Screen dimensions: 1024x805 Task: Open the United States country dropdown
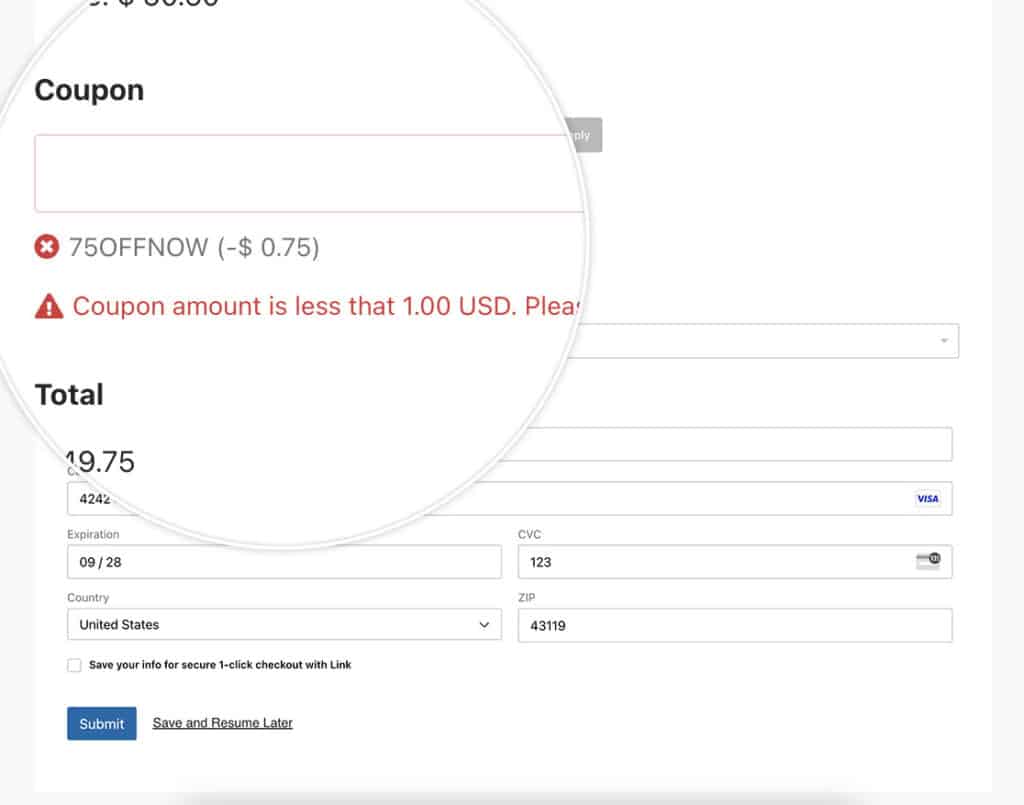[x=284, y=624]
